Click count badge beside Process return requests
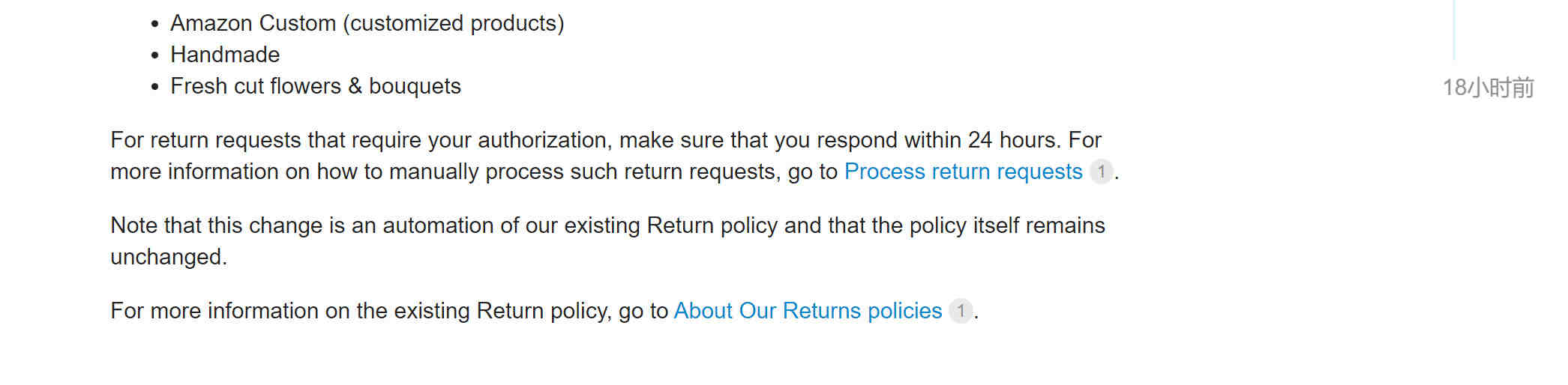This screenshot has height=385, width=1568. click(x=1101, y=172)
